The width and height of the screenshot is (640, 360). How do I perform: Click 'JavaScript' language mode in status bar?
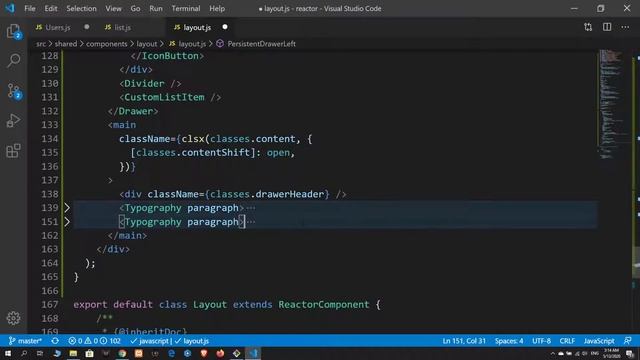599,341
